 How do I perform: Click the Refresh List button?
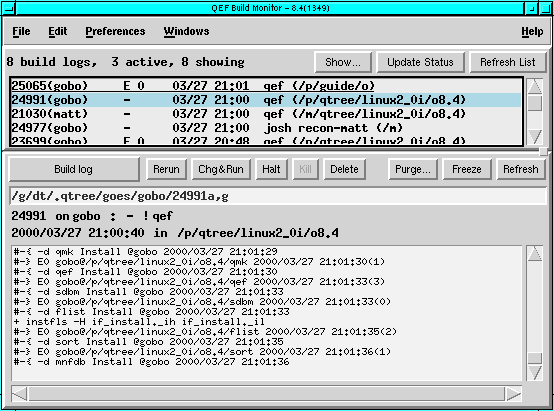pos(507,62)
